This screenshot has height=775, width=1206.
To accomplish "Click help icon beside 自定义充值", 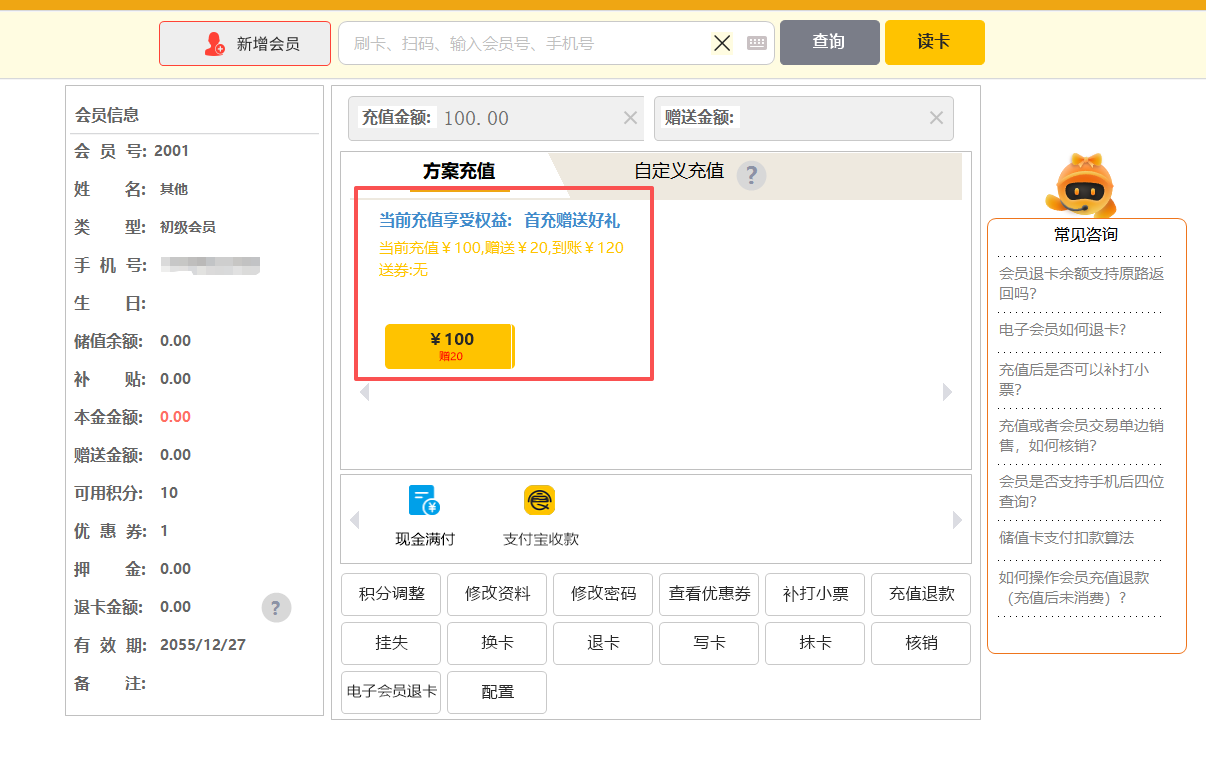I will (x=751, y=175).
